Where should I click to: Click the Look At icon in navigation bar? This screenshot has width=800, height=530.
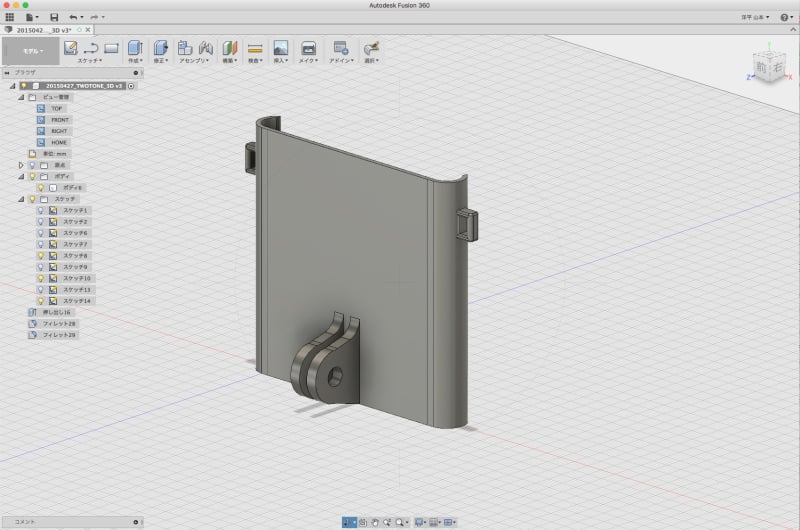point(363,522)
